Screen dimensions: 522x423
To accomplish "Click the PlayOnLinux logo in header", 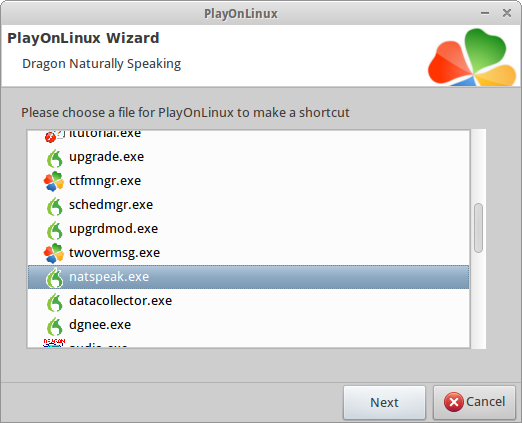I will (x=472, y=57).
